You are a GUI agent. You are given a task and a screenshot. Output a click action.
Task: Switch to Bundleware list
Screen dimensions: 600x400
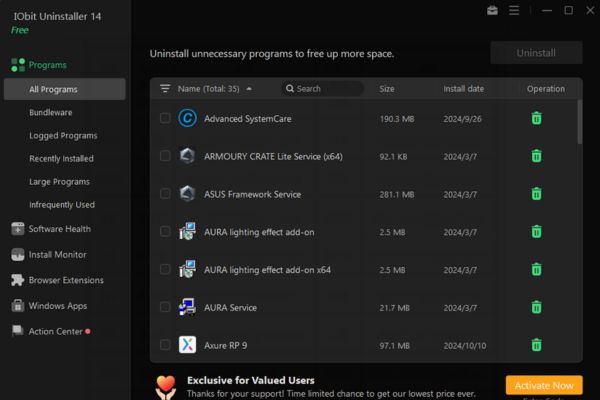51,113
